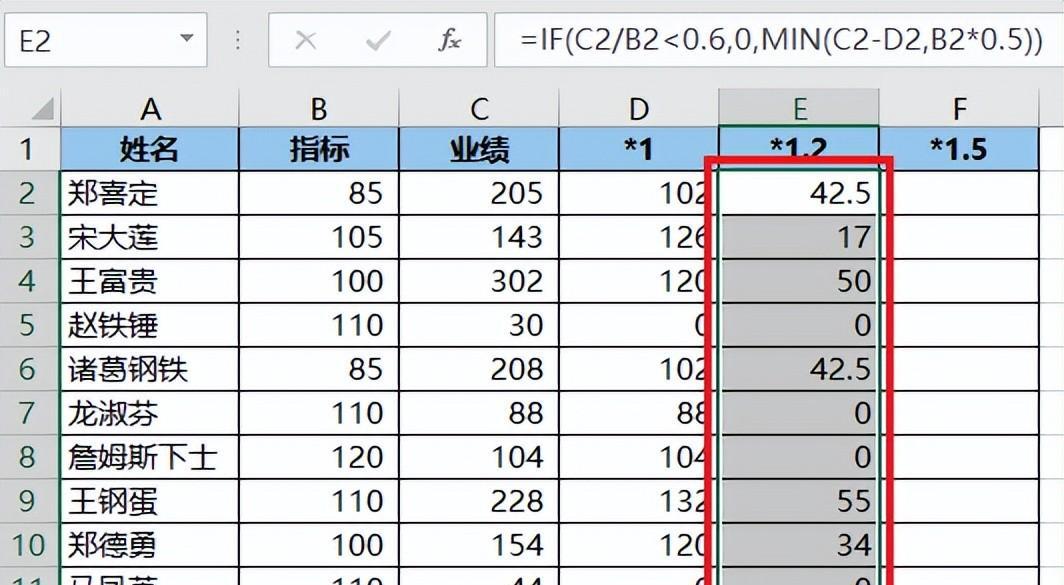Select row 4 header
This screenshot has height=585, width=1064.
point(30,281)
